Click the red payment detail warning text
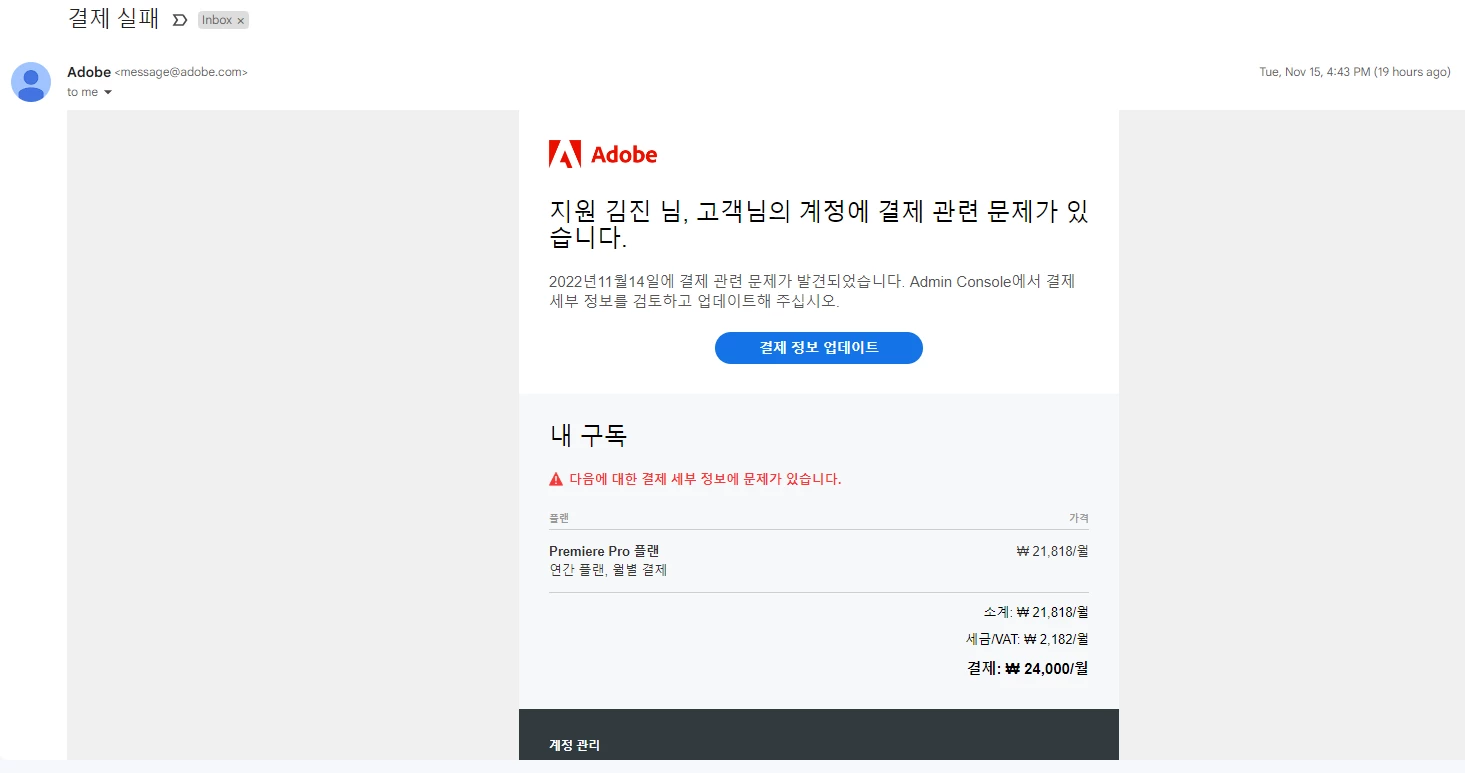The image size is (1465, 773). point(705,479)
